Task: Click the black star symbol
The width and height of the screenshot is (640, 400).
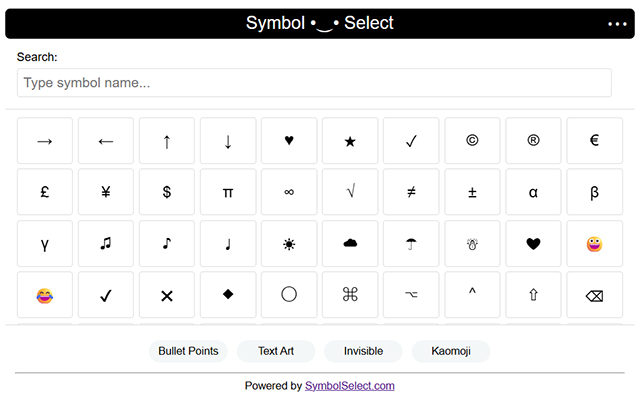Action: [350, 141]
